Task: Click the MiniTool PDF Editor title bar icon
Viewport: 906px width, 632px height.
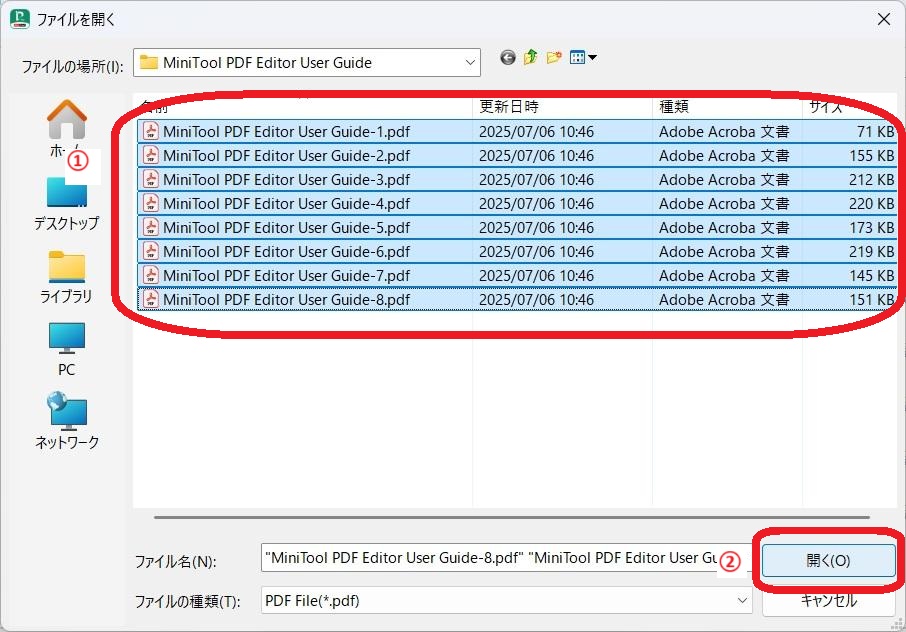Action: pyautogui.click(x=20, y=19)
